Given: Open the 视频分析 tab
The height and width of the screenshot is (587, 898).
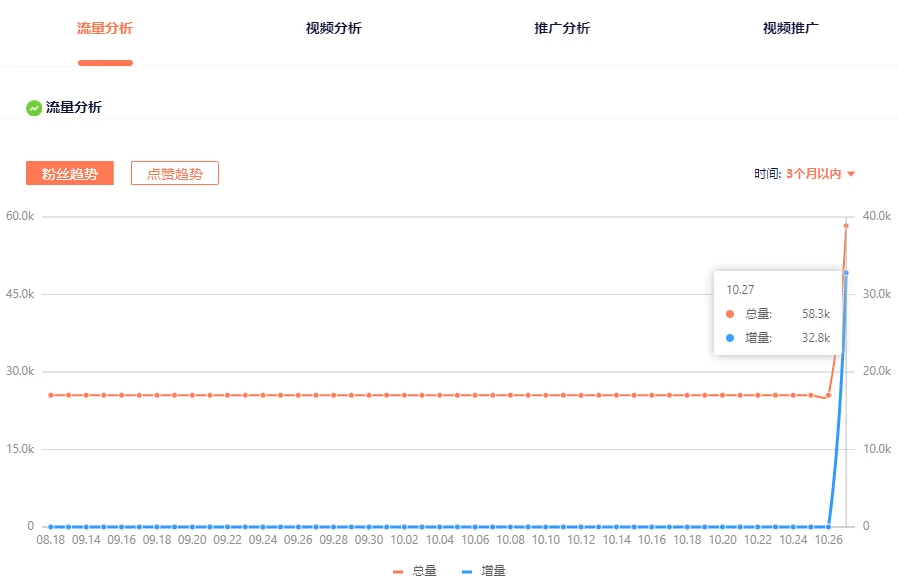Looking at the screenshot, I should coord(333,28).
